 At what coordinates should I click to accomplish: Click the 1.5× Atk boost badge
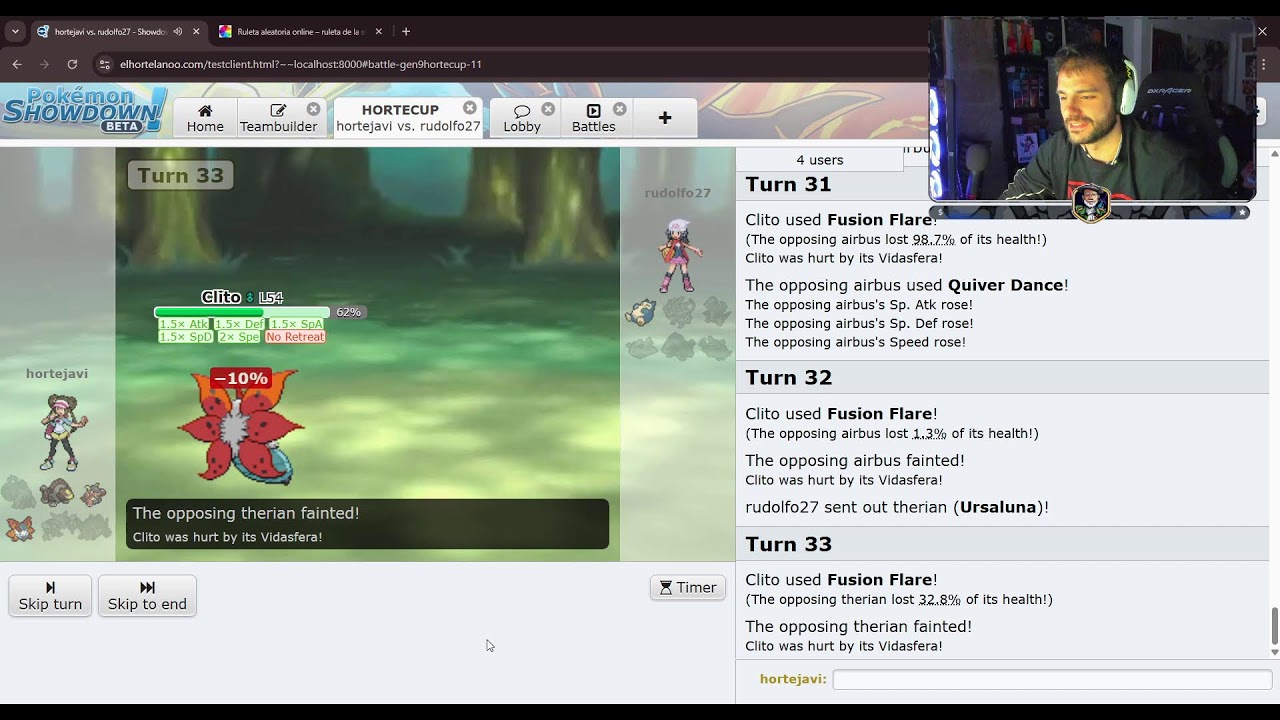click(184, 324)
